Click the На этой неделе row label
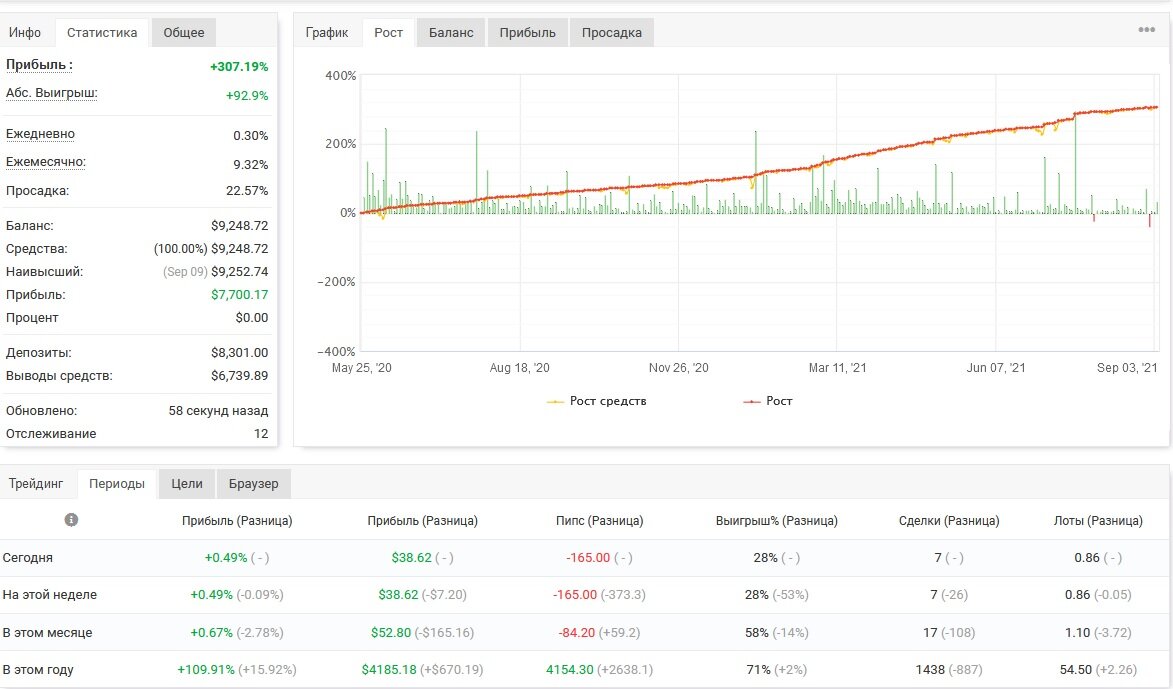Image resolution: width=1173 pixels, height=689 pixels. pyautogui.click(x=49, y=595)
